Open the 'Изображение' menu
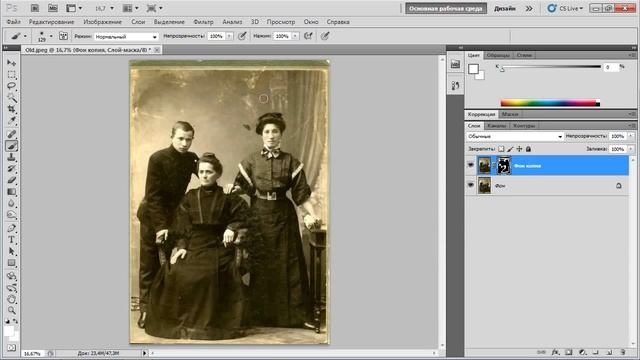This screenshot has height=360, width=640. pyautogui.click(x=102, y=22)
